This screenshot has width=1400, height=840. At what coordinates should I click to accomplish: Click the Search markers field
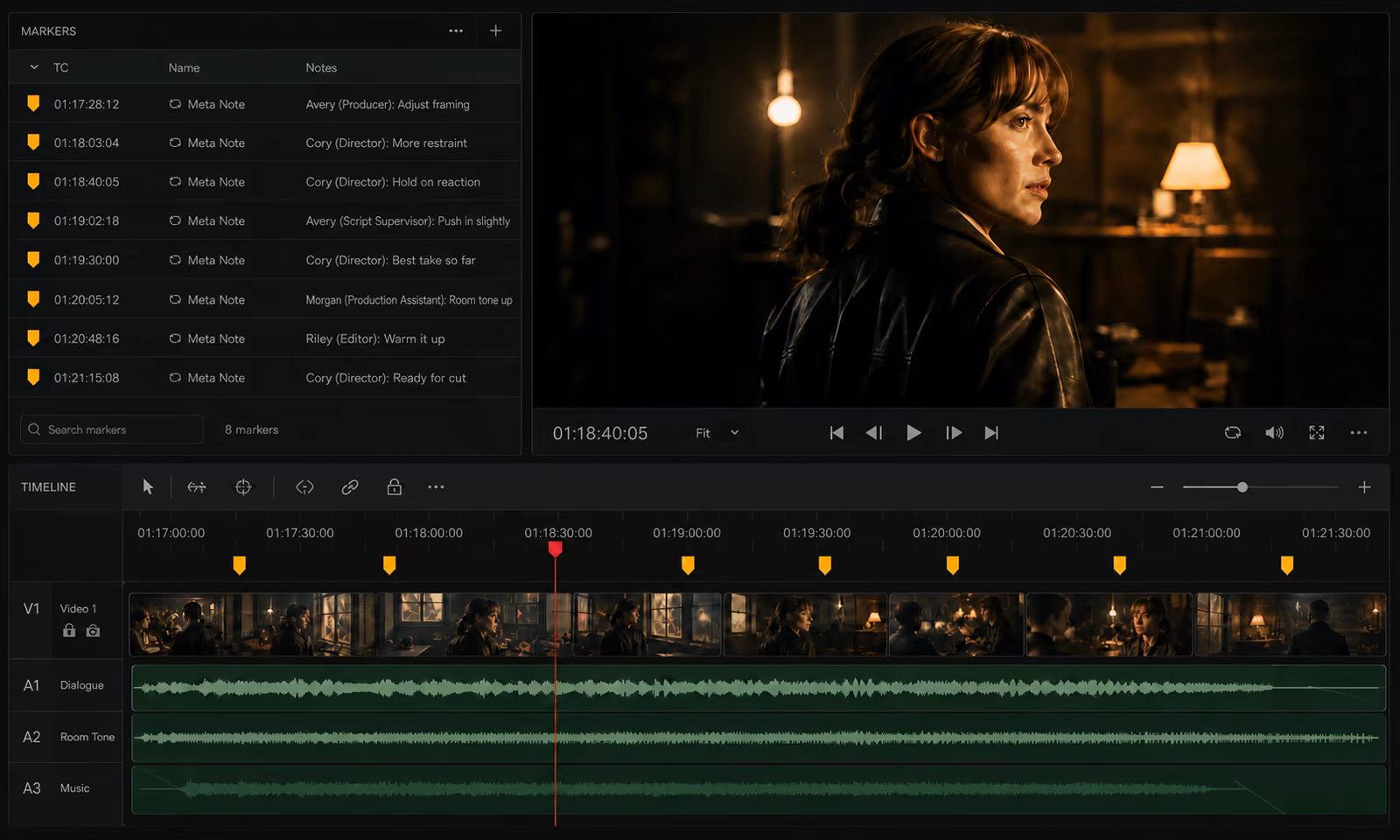(112, 430)
